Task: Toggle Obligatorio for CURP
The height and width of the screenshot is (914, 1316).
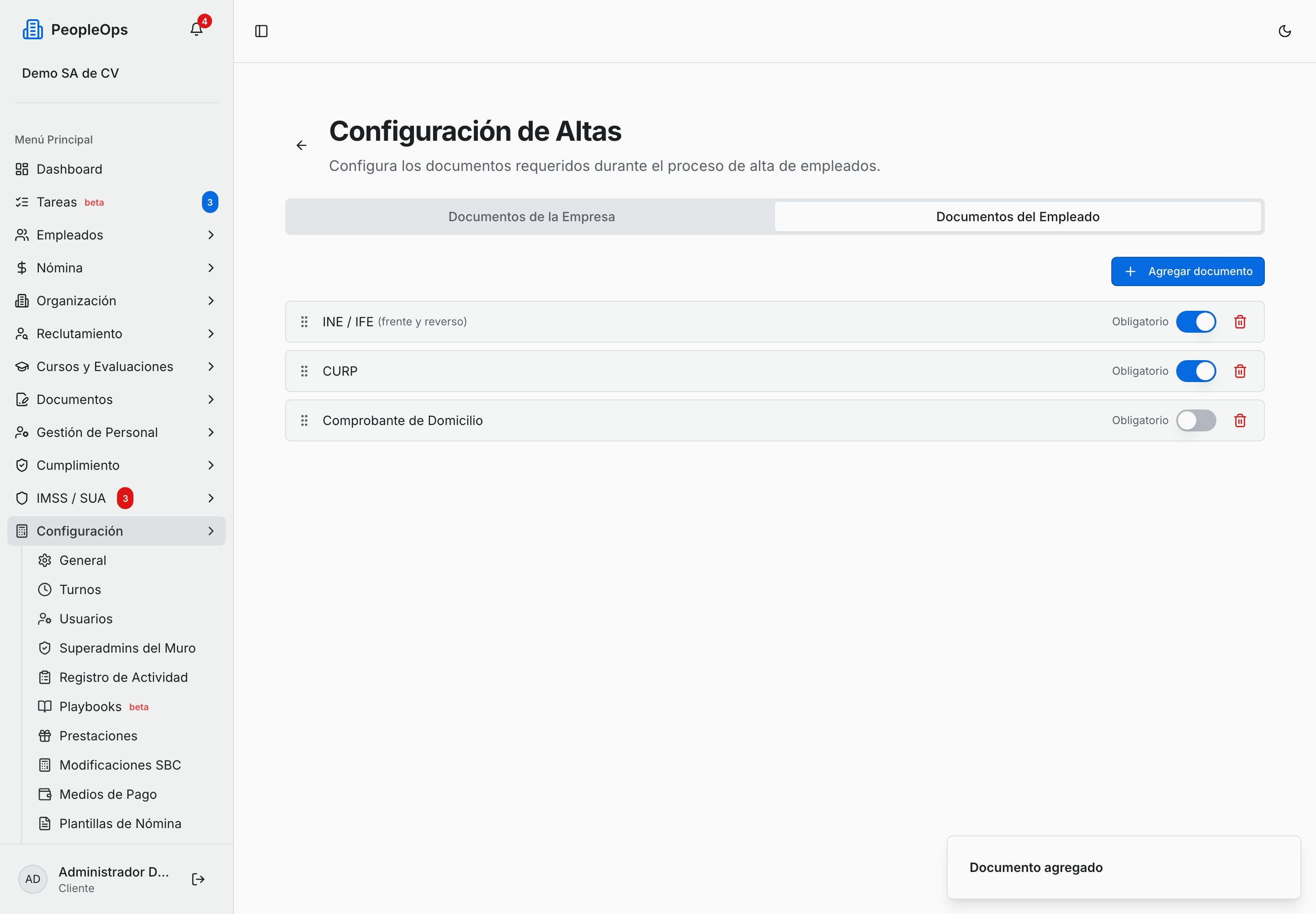Action: pyautogui.click(x=1196, y=371)
